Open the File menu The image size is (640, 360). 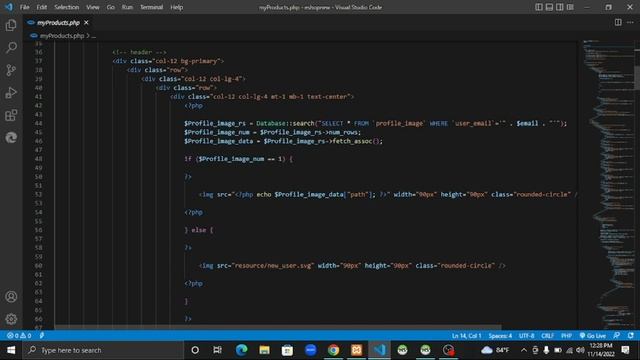coord(24,7)
